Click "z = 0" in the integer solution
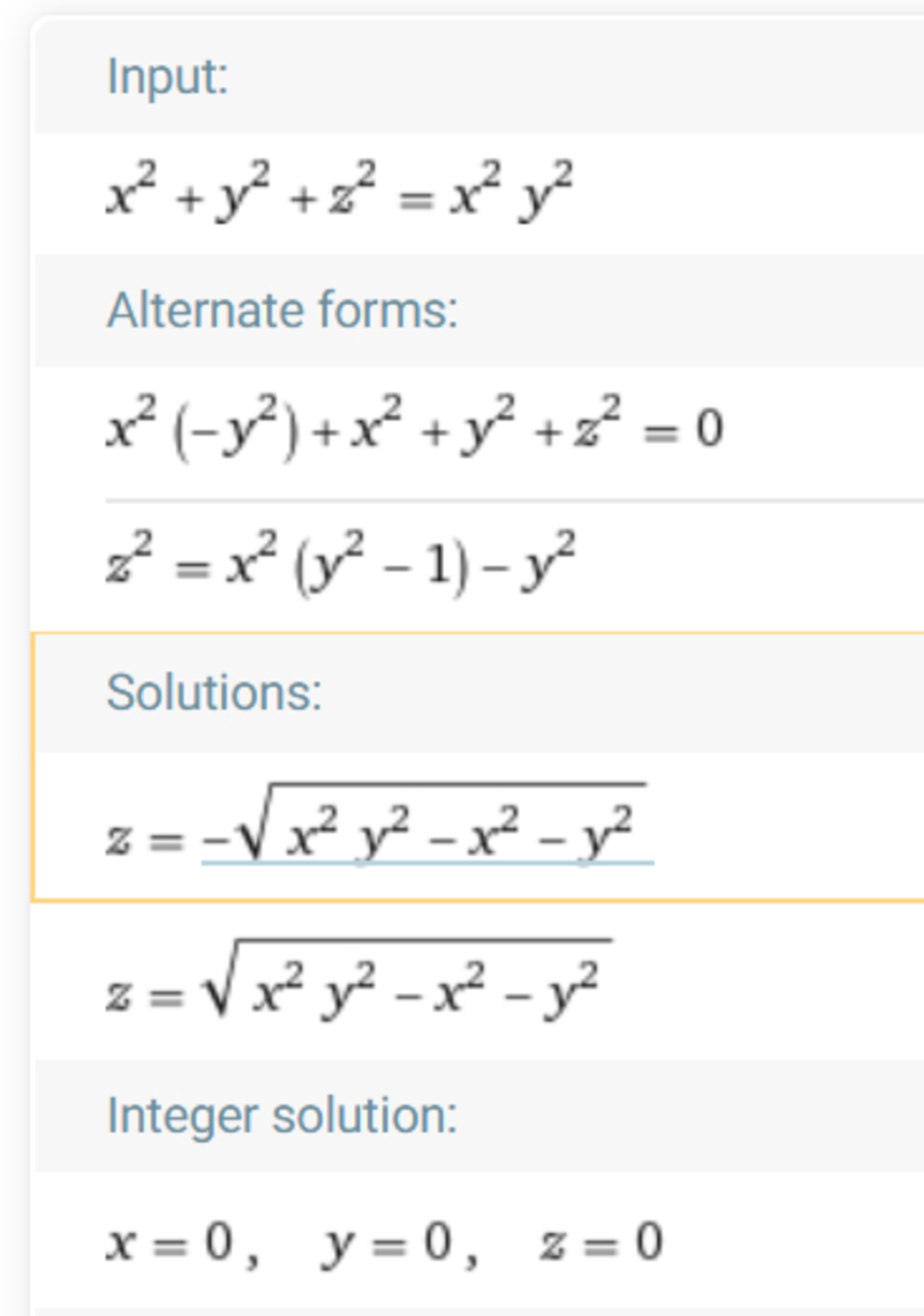This screenshot has width=924, height=1316. pyautogui.click(x=602, y=1243)
